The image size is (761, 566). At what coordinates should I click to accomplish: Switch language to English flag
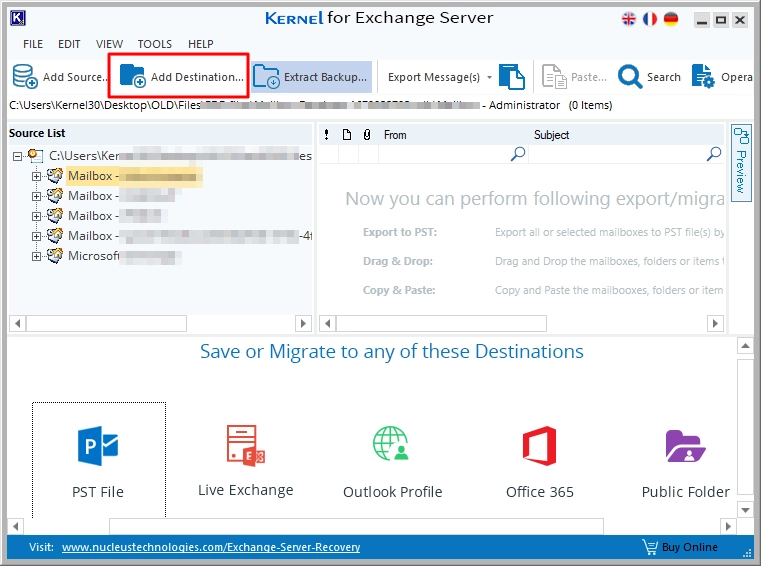tap(629, 19)
